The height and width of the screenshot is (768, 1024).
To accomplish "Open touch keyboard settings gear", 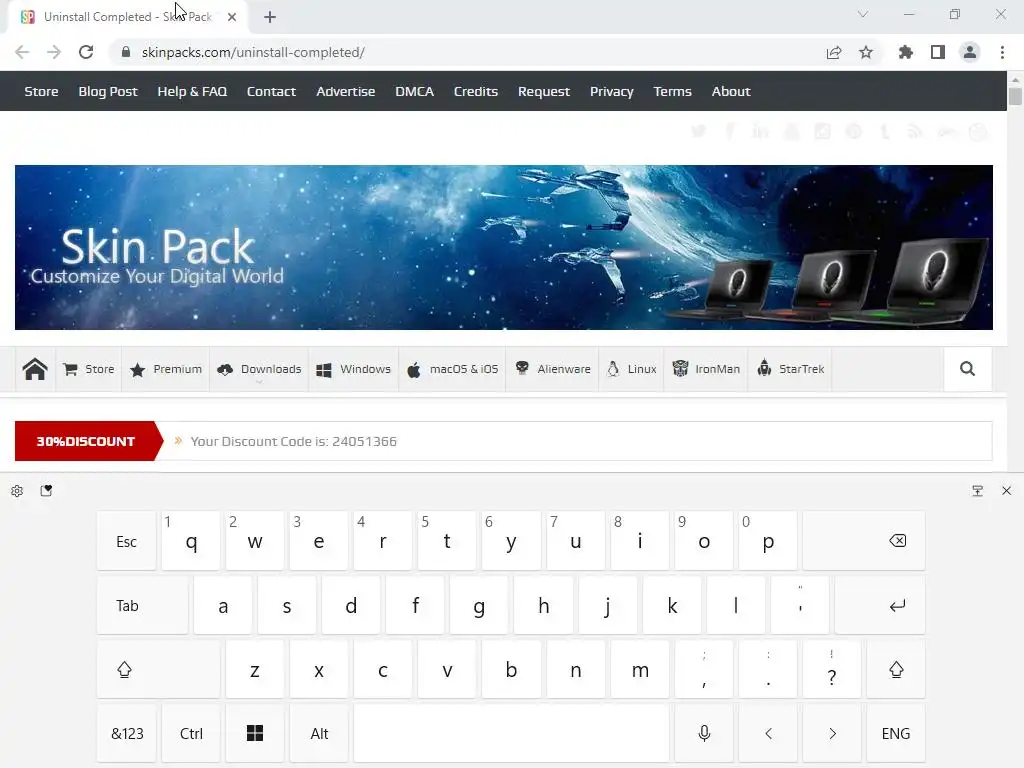I will (x=17, y=491).
